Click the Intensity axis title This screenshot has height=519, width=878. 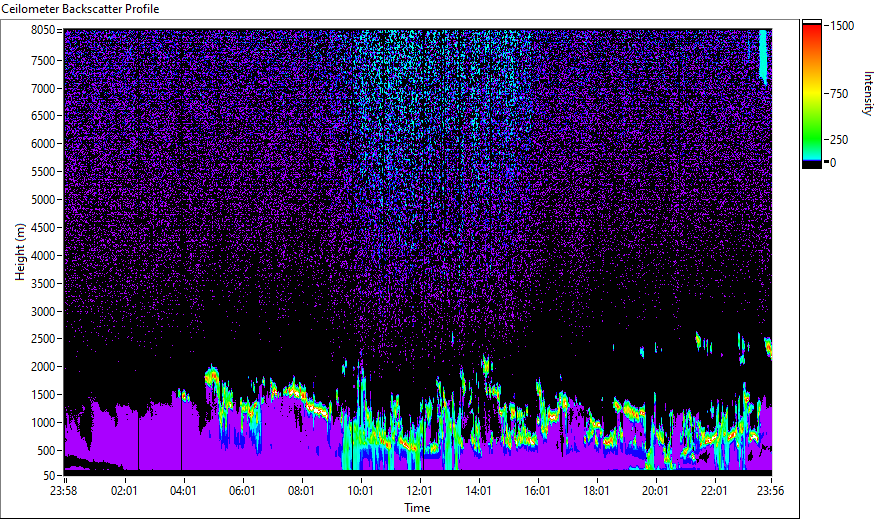click(868, 93)
